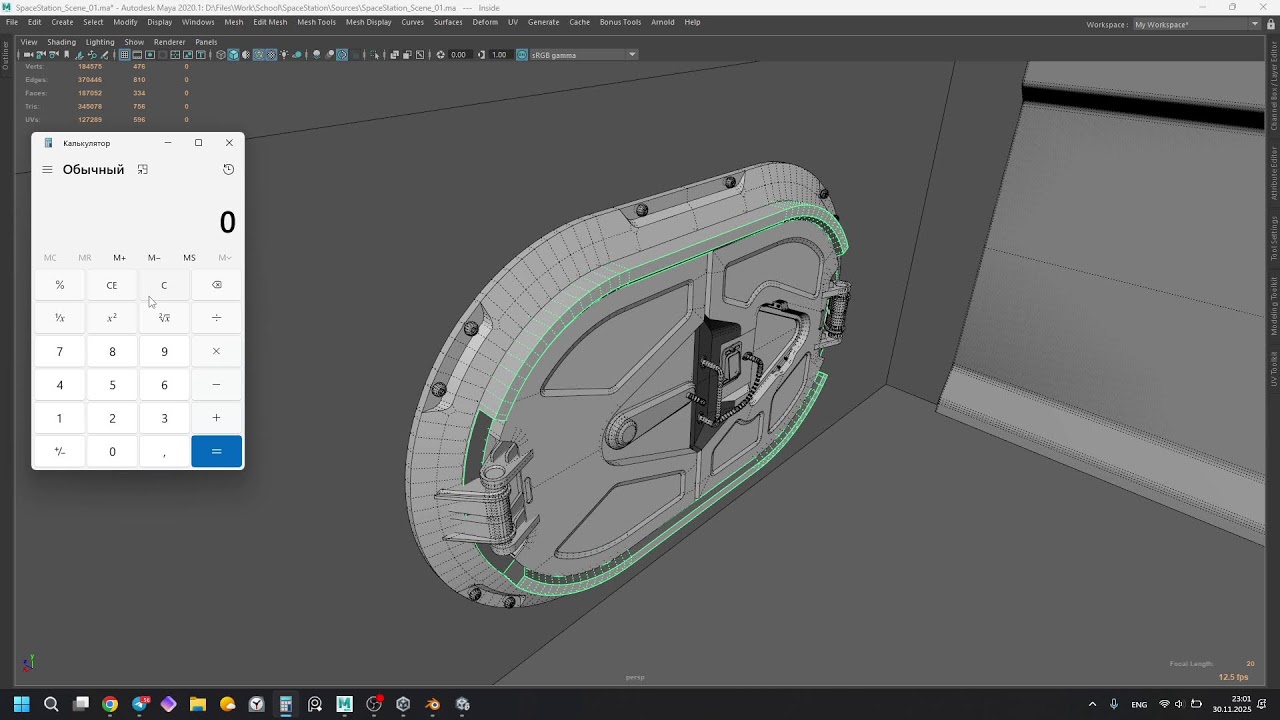Open the Panels menu in viewport
Image resolution: width=1280 pixels, height=720 pixels.
coord(206,42)
